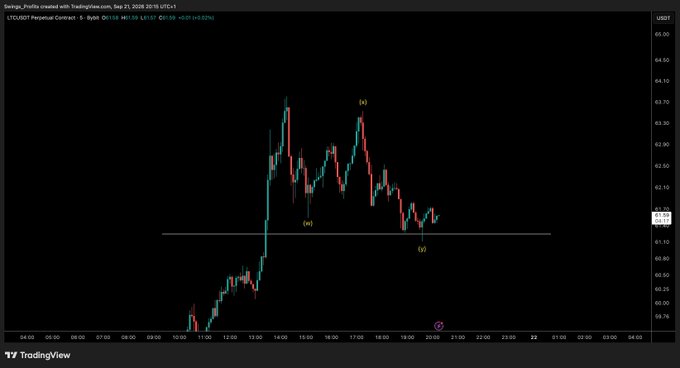Select the (y) wave label
Screen dimensions: 680x368
tap(422, 249)
